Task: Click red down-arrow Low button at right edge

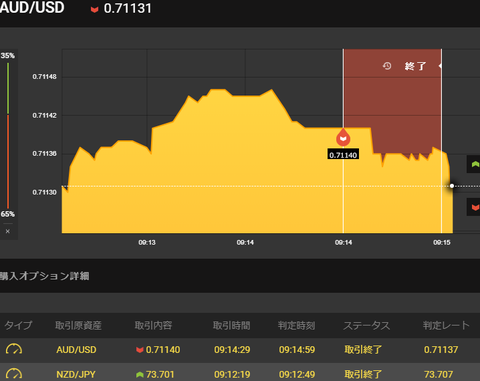Action: [475, 207]
